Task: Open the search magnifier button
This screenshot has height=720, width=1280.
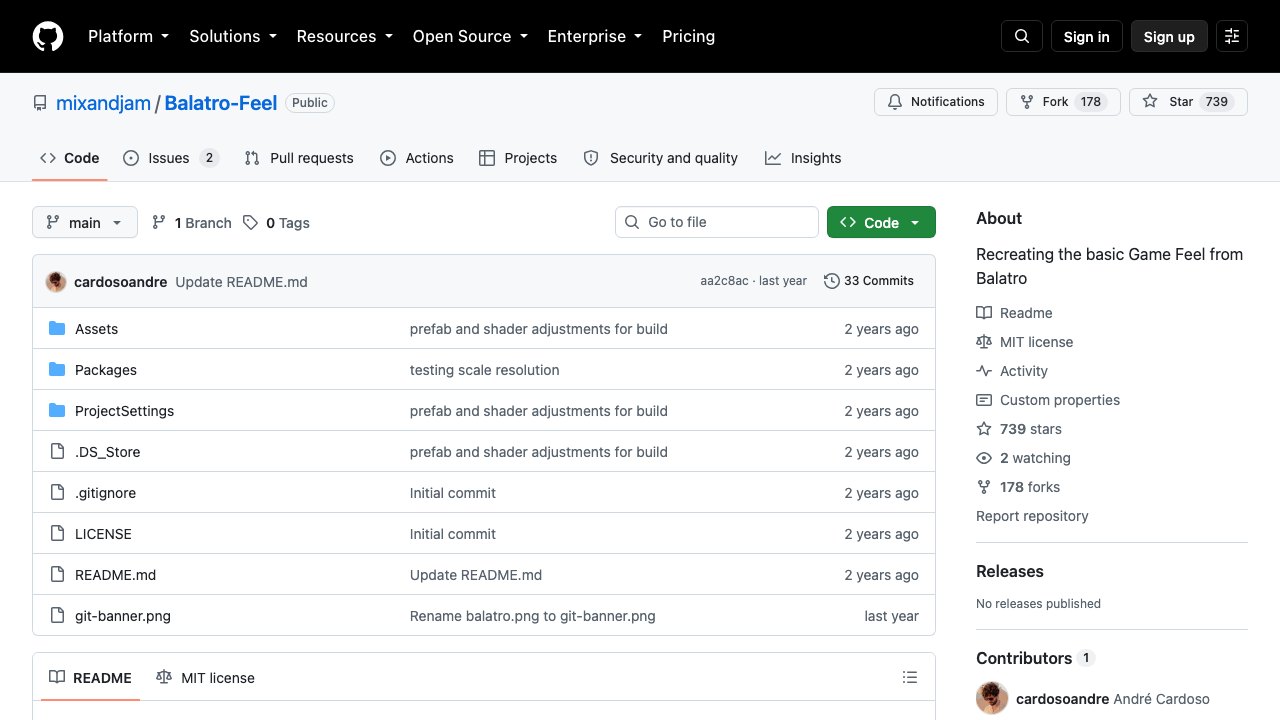Action: [1022, 36]
